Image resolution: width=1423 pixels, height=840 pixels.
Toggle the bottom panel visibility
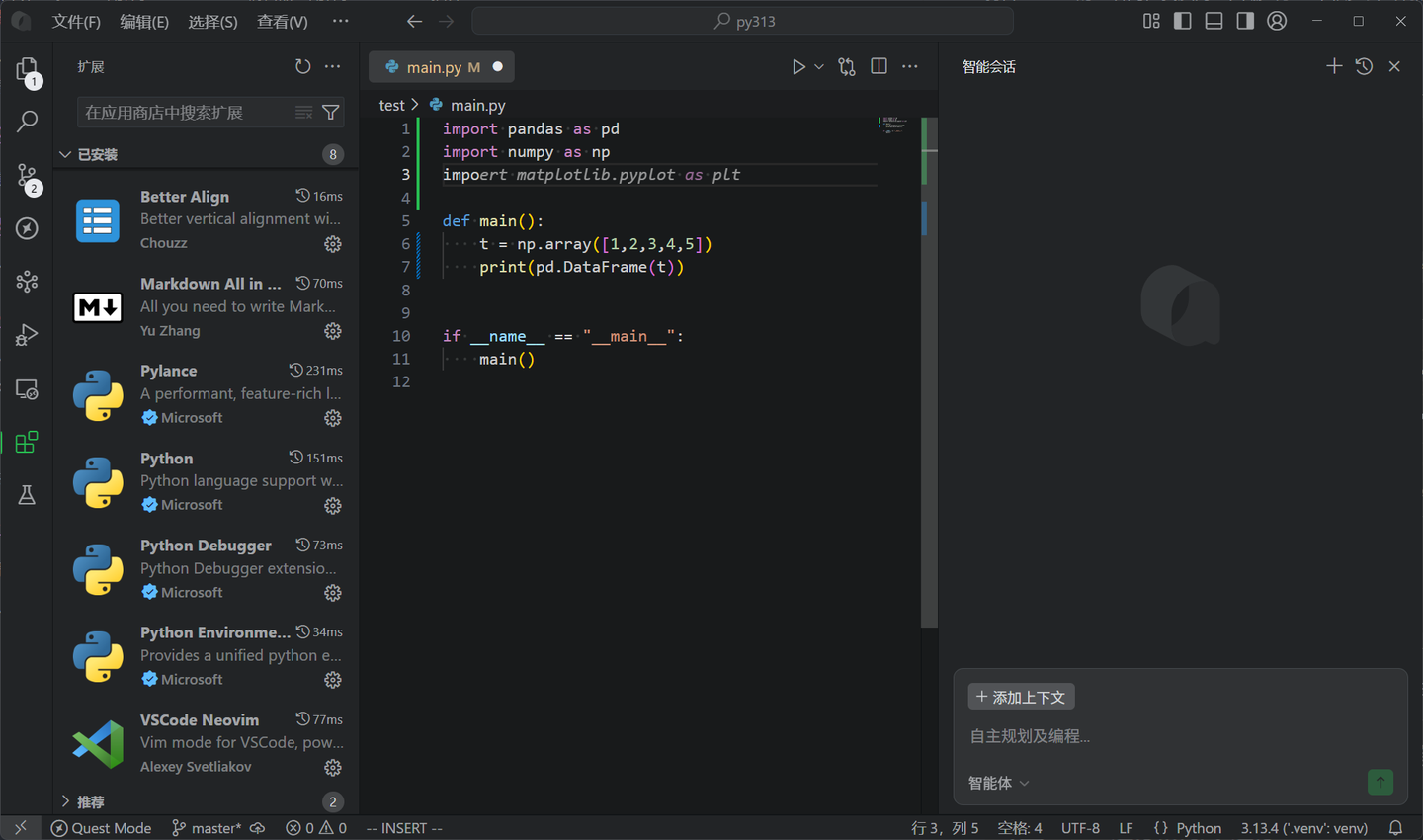[x=1214, y=21]
